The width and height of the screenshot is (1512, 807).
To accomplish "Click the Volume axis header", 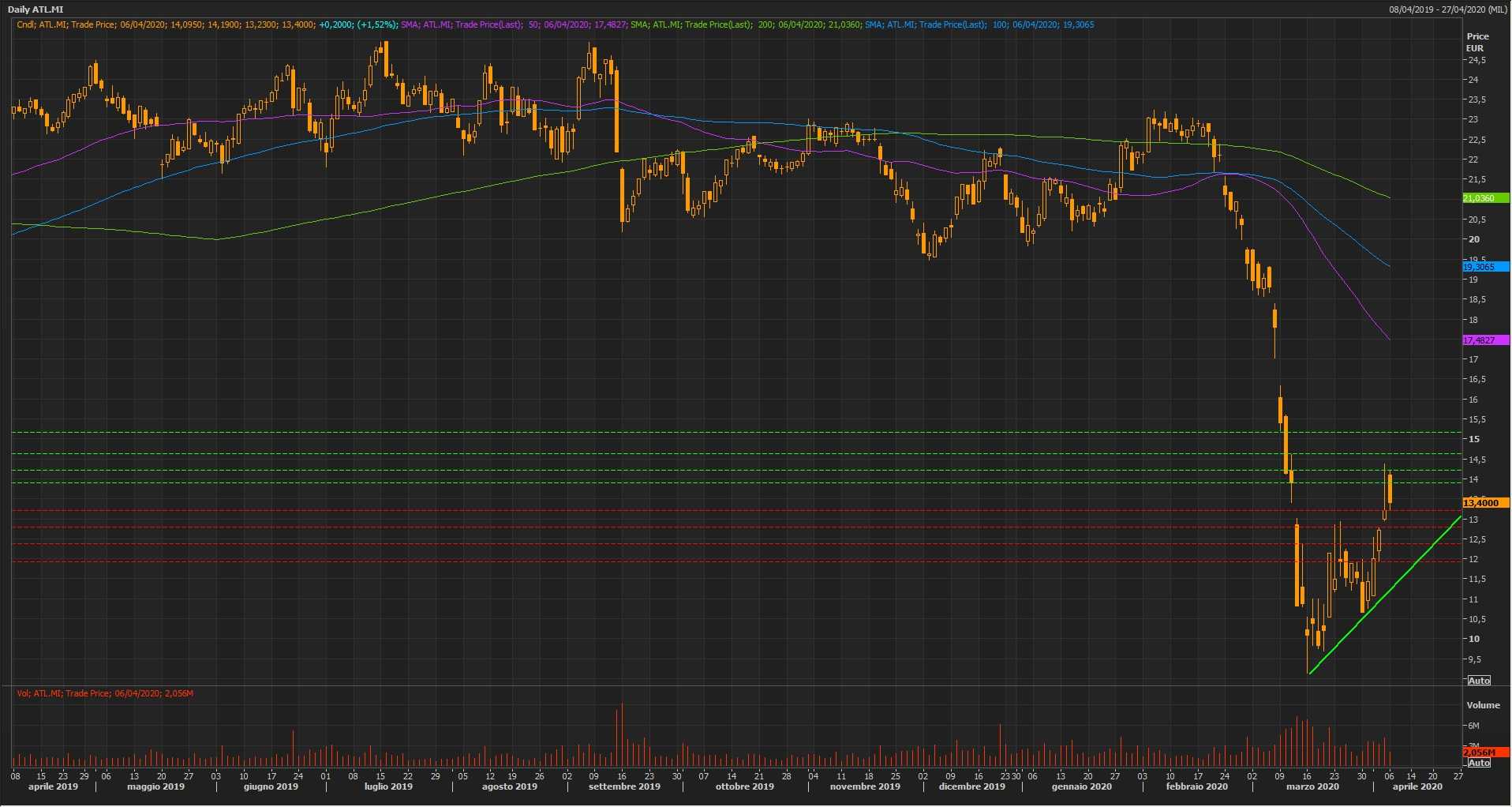I will 1483,705.
